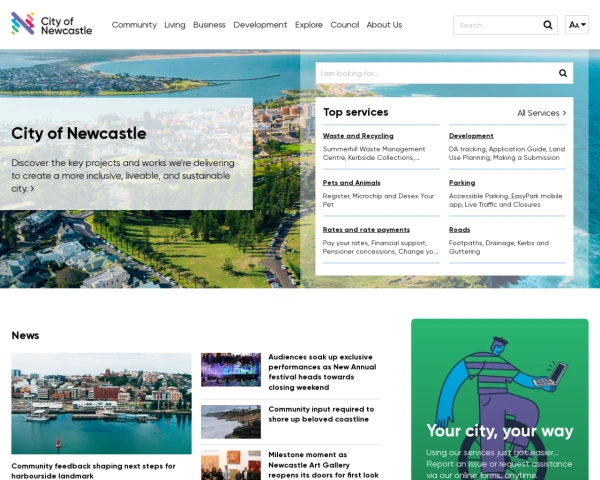Expand All Services chevron link
This screenshot has width=600, height=480.
541,113
